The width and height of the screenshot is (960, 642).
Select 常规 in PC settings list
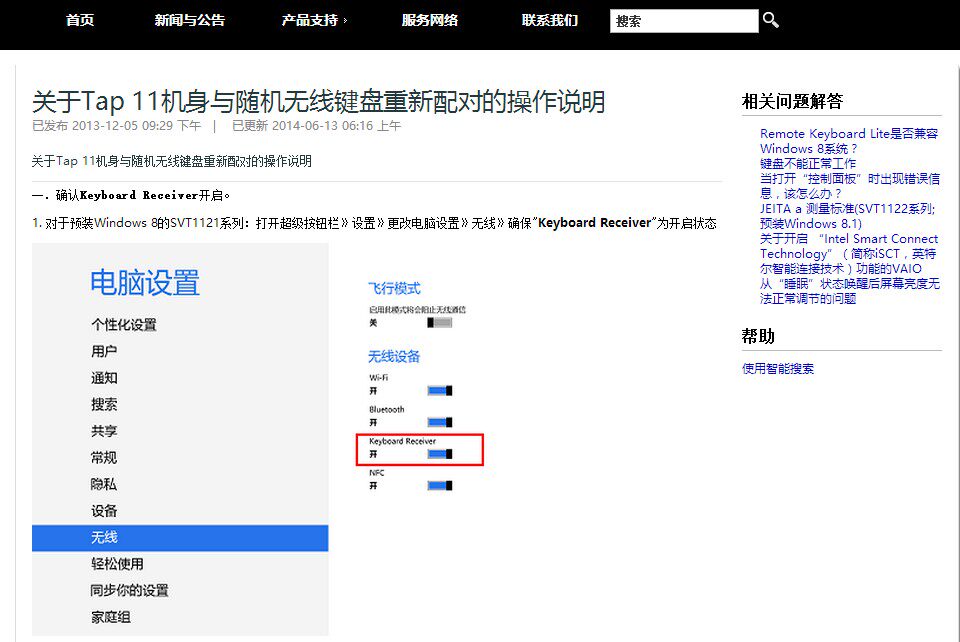103,457
